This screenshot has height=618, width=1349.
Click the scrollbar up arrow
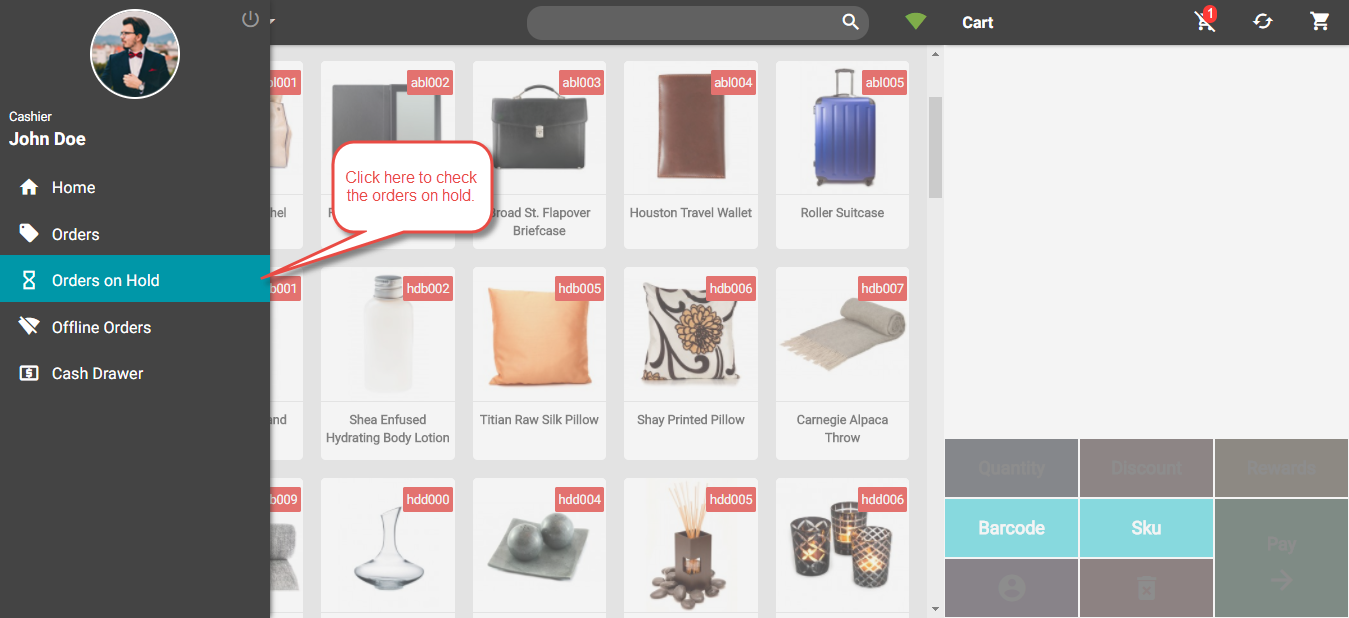point(936,54)
